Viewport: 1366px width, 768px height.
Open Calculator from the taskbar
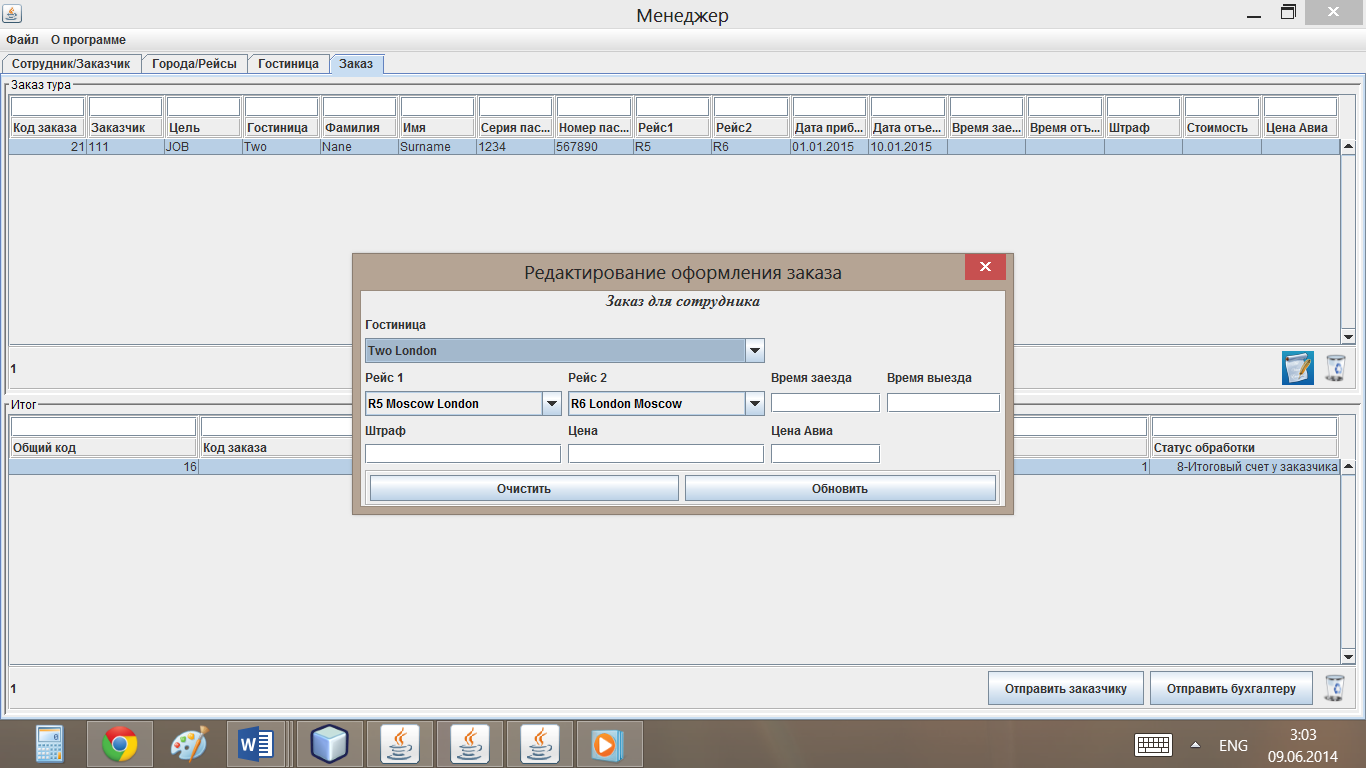[x=50, y=744]
